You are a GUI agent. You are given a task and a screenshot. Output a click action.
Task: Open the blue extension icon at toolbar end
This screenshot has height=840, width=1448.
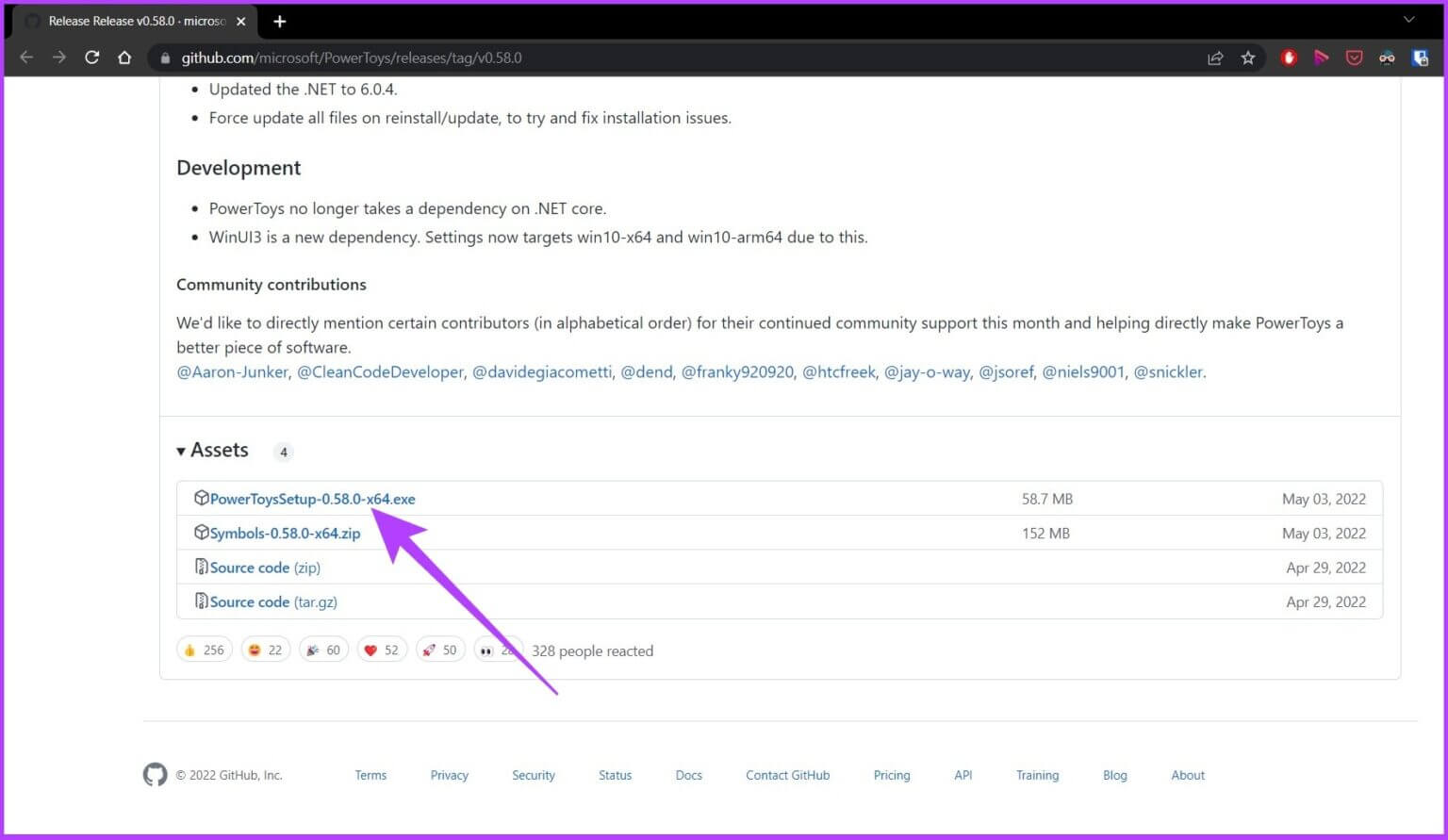coord(1420,58)
